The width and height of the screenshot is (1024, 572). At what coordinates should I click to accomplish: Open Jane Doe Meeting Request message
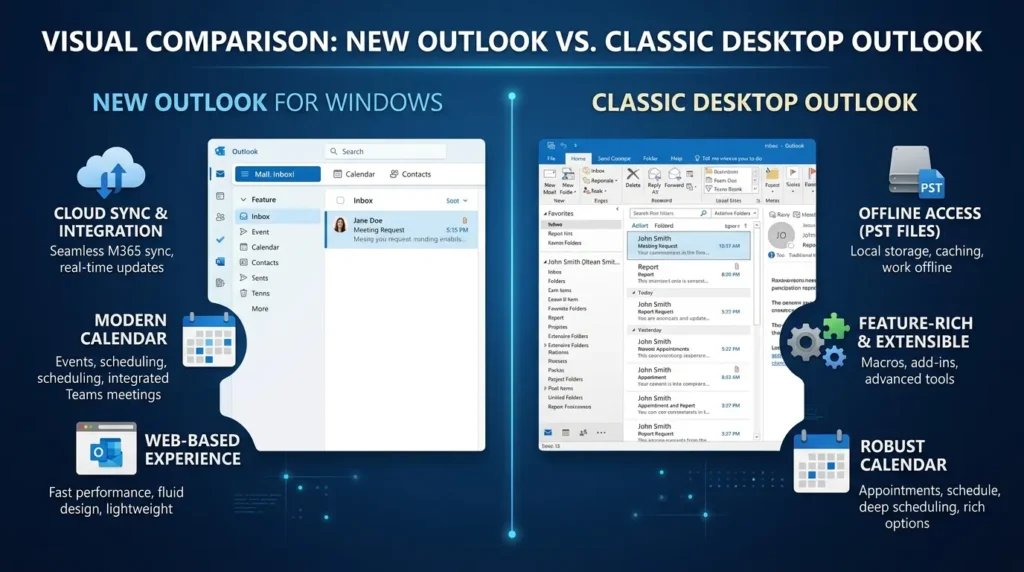pyautogui.click(x=402, y=229)
